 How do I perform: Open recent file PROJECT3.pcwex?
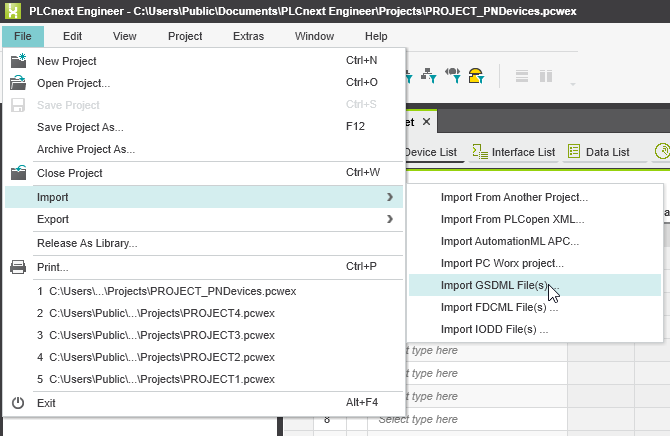(x=204, y=335)
